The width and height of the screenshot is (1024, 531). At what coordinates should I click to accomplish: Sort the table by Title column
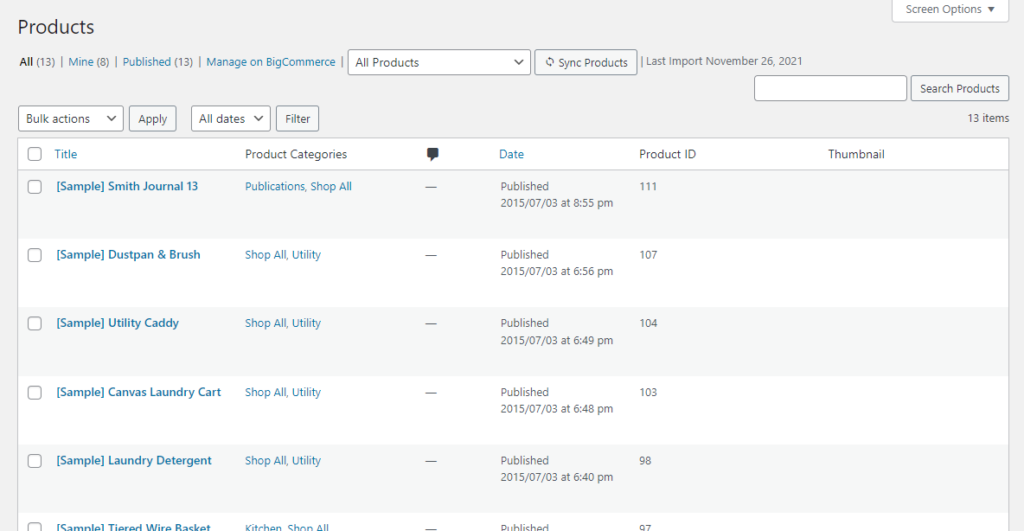[66, 154]
